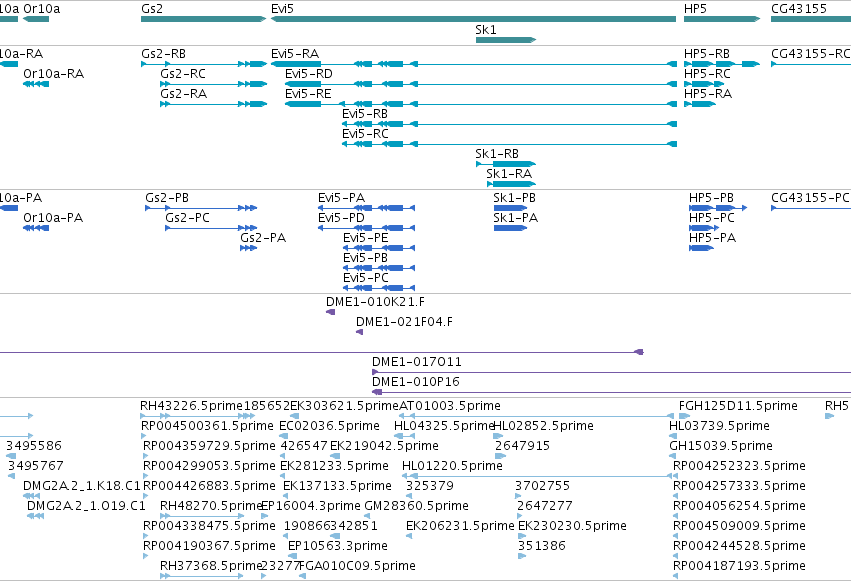
Task: Click the HL02852.5prime EST label
Action: click(x=543, y=426)
